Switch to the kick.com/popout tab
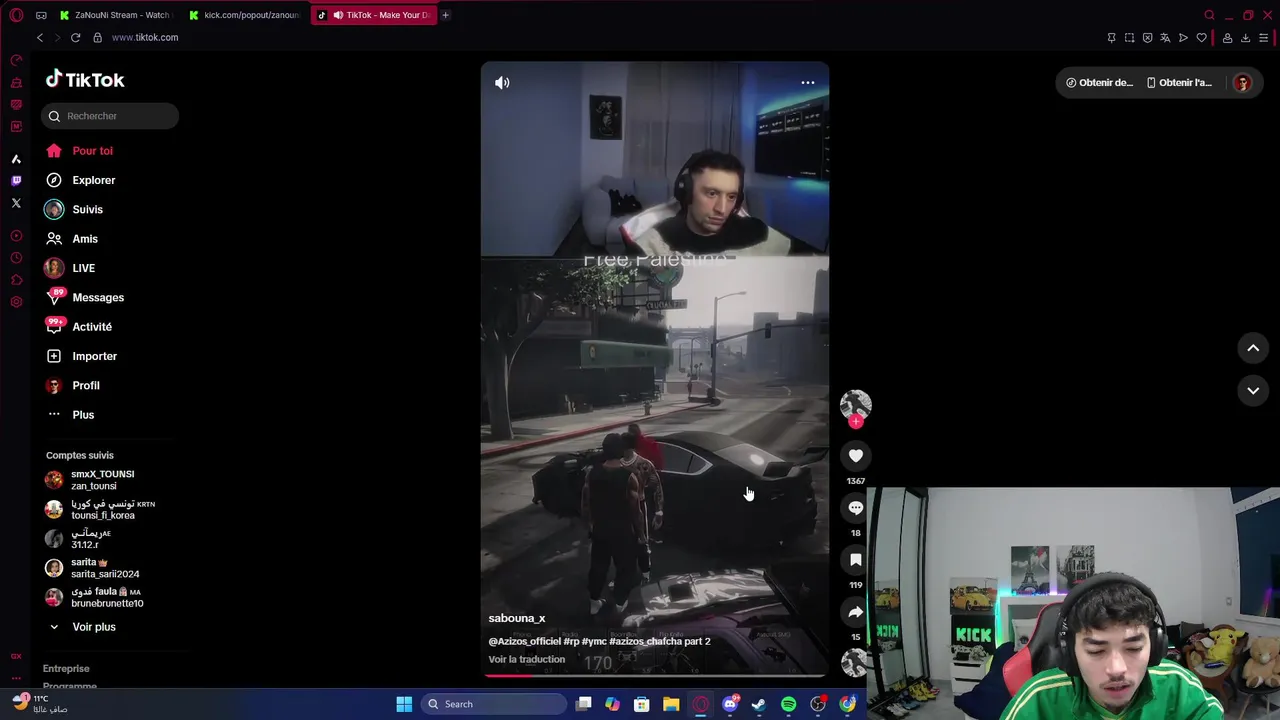The height and width of the screenshot is (720, 1280). click(x=244, y=15)
